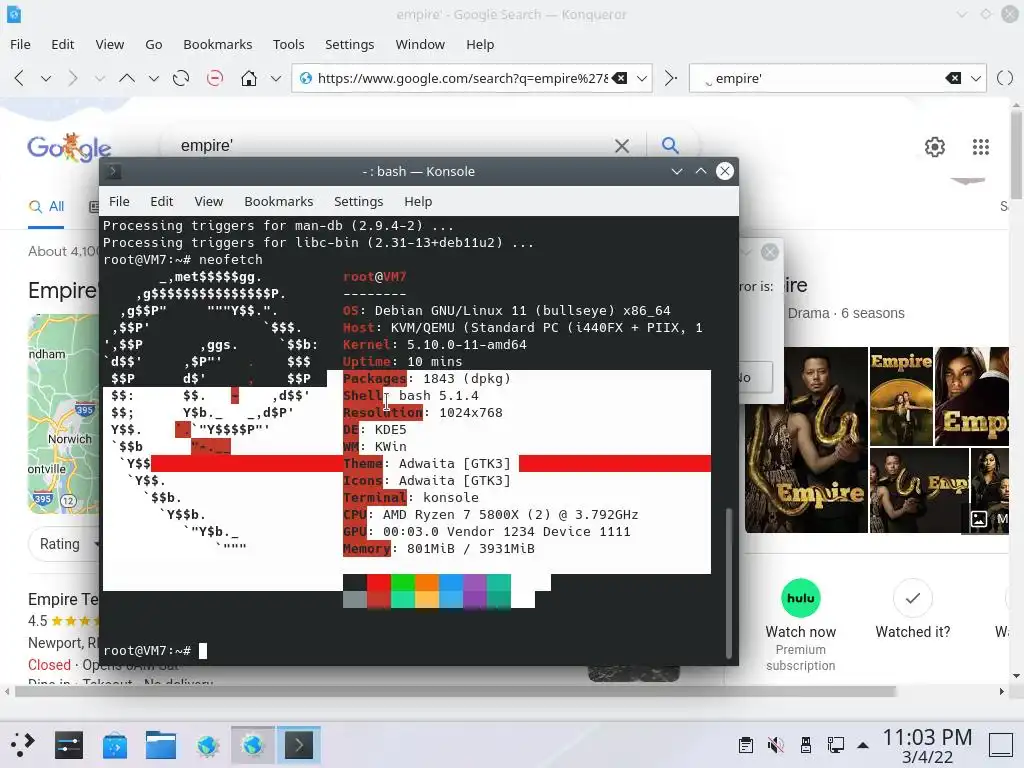Viewport: 1024px width, 768px height.
Task: Click the new tab icon in Konsole title bar
Action: tap(113, 171)
